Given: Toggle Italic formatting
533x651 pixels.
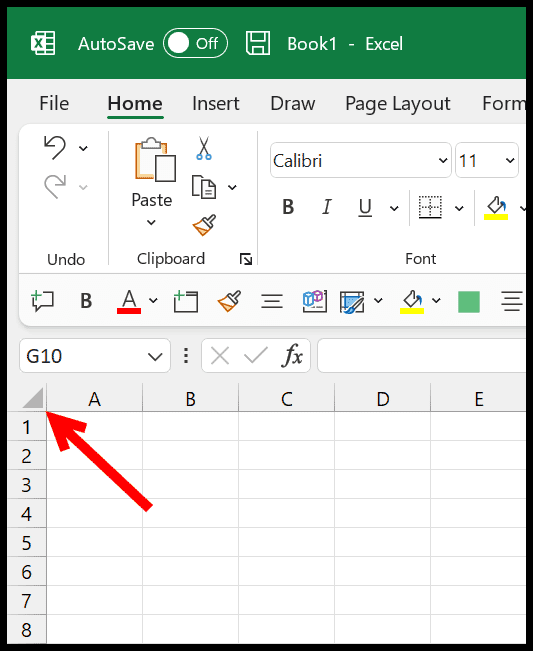Looking at the screenshot, I should [327, 207].
